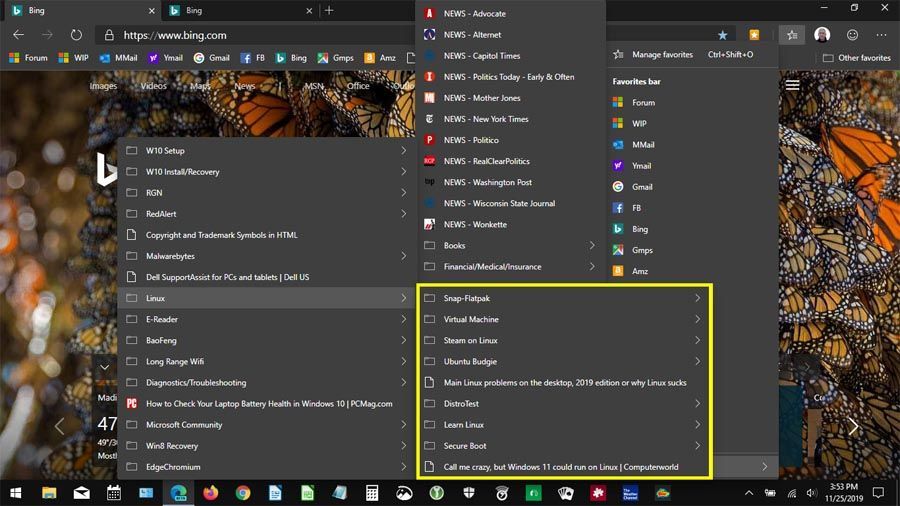Open NEWS - New York Times favorite
This screenshot has width=900, height=506.
click(511, 119)
